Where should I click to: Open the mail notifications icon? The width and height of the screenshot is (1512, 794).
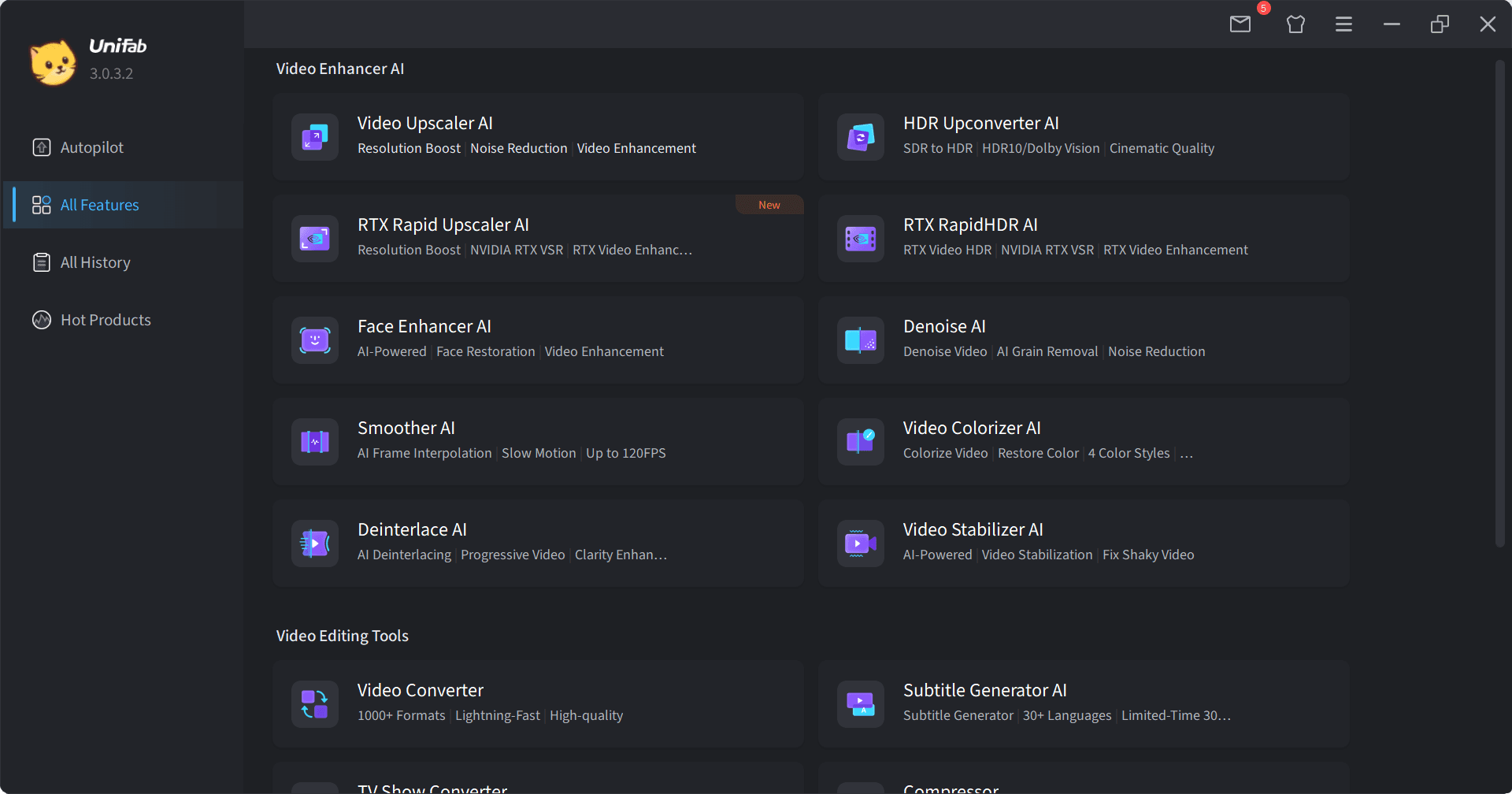click(x=1240, y=24)
